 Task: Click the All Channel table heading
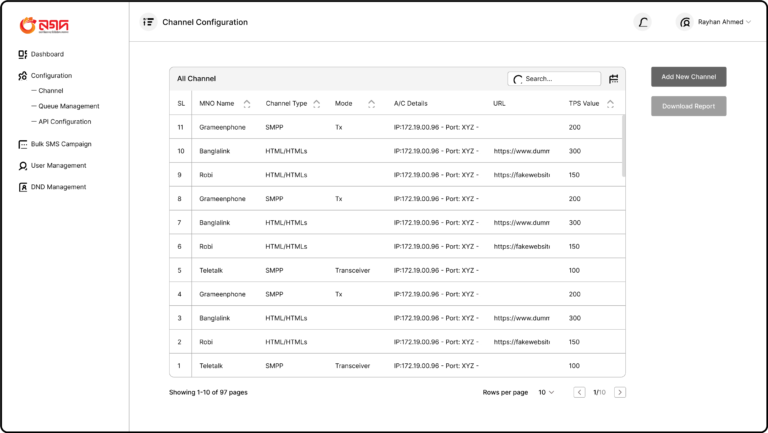point(196,79)
